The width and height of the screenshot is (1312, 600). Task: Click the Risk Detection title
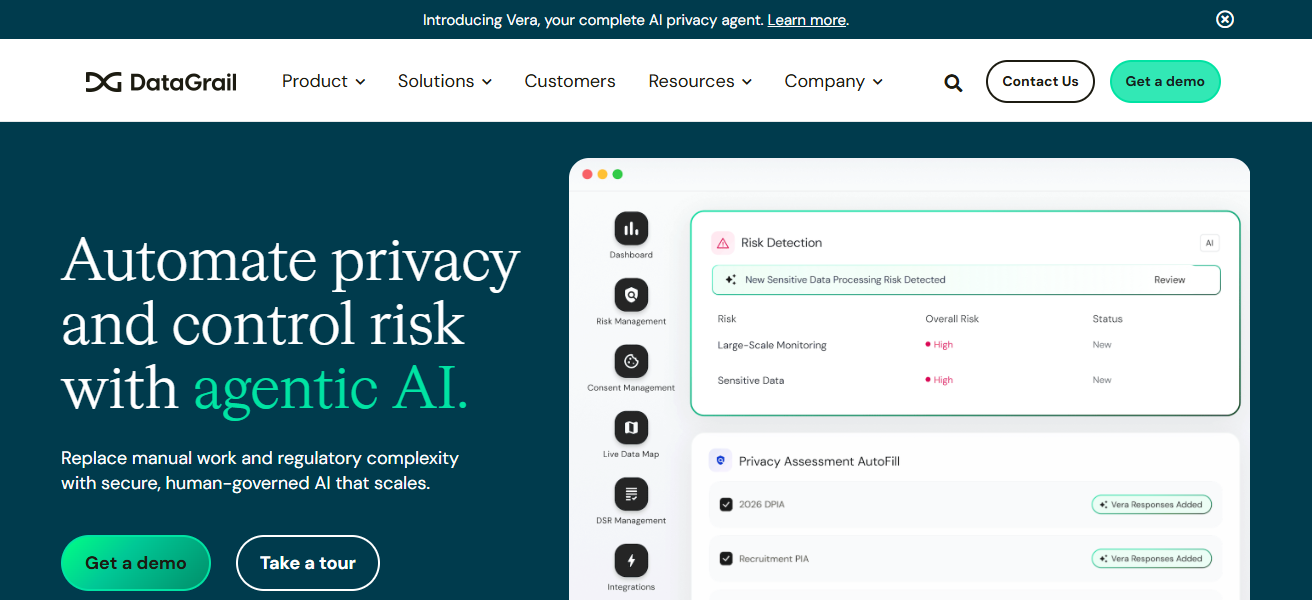click(x=781, y=243)
